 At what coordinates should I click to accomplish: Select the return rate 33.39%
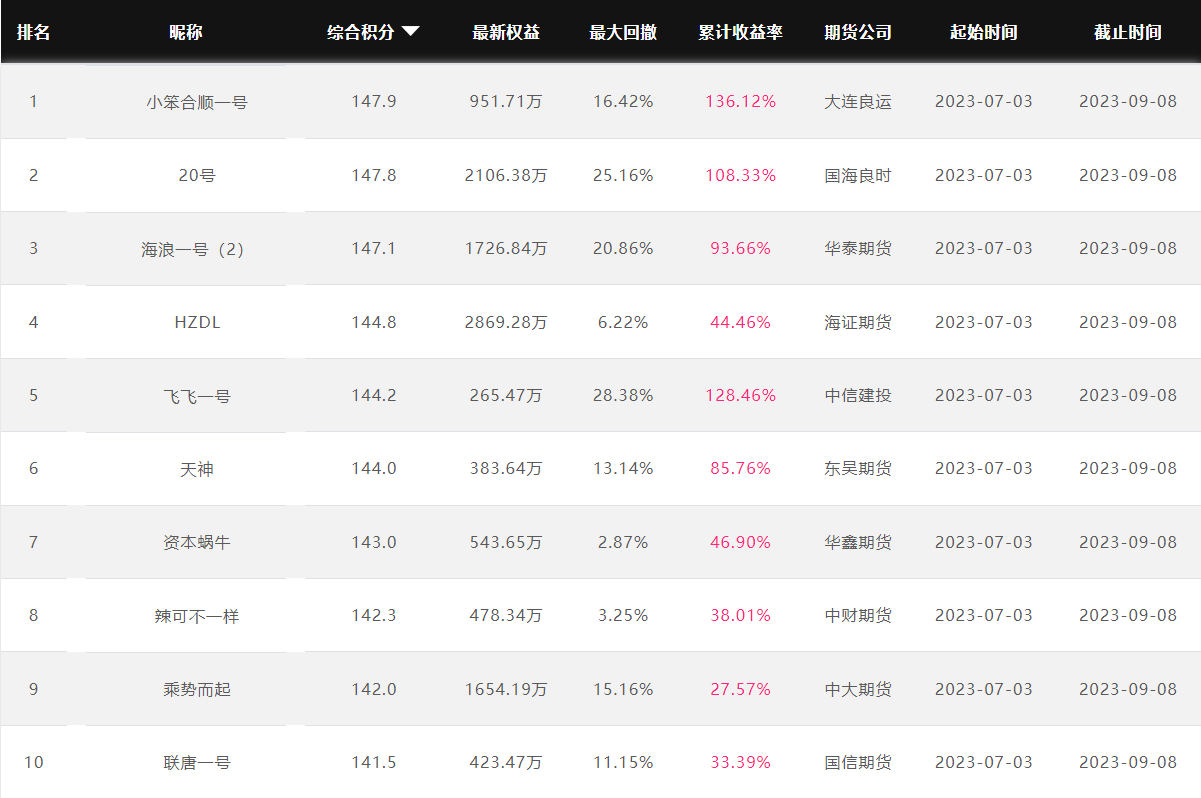click(x=740, y=763)
